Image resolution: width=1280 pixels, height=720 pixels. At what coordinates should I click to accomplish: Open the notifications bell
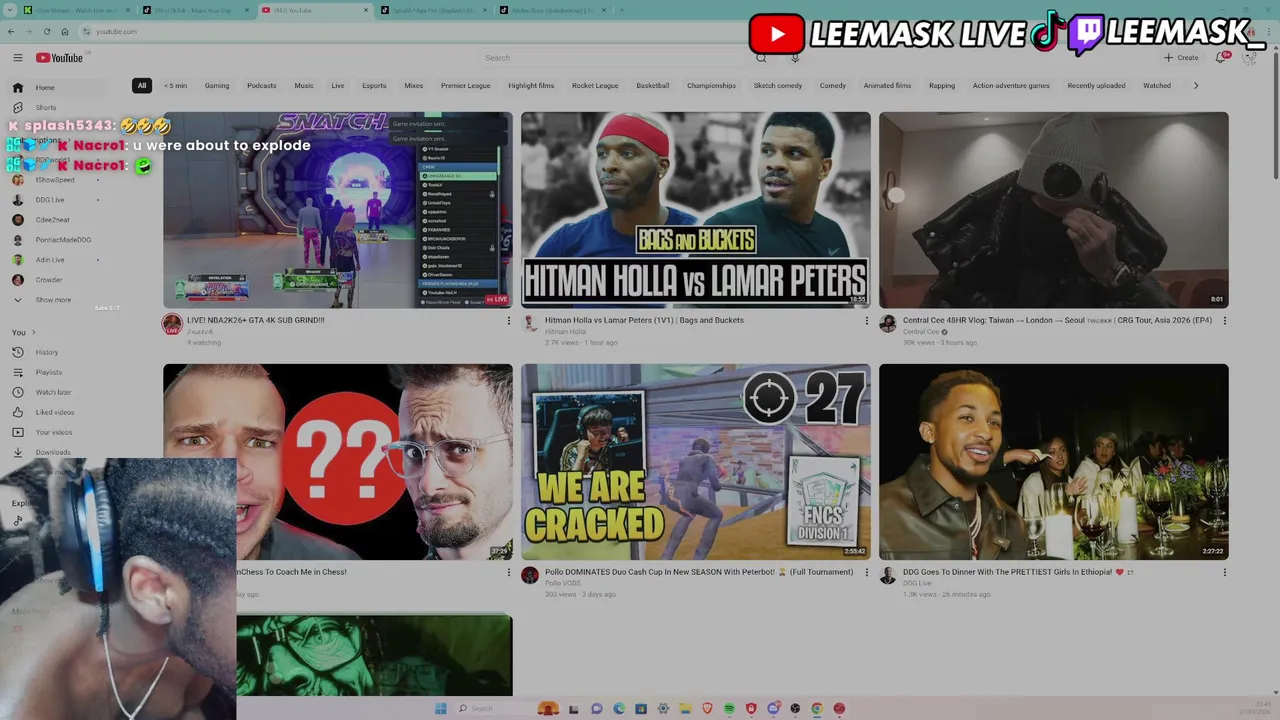pyautogui.click(x=1221, y=58)
